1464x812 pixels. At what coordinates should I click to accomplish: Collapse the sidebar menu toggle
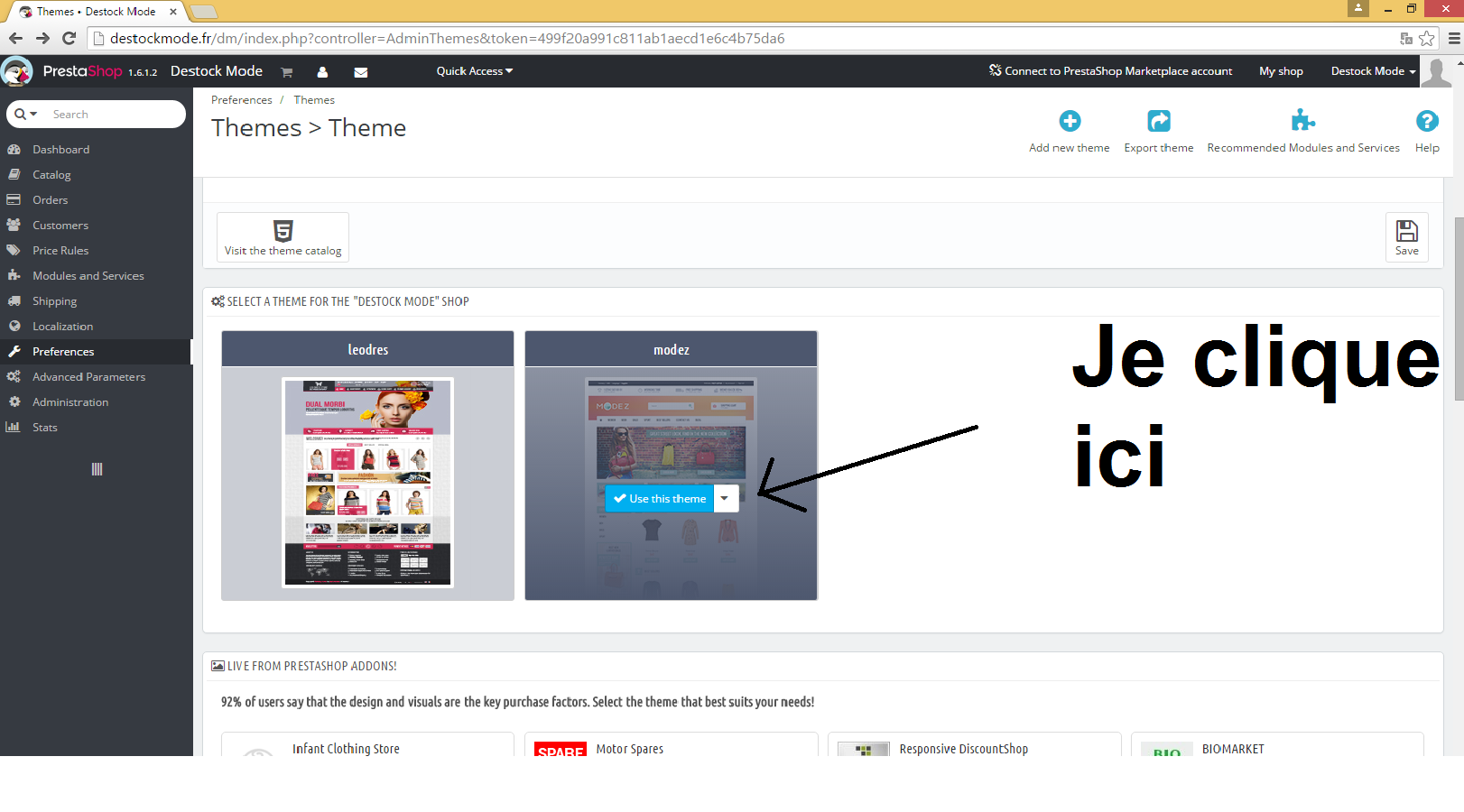pyautogui.click(x=97, y=469)
